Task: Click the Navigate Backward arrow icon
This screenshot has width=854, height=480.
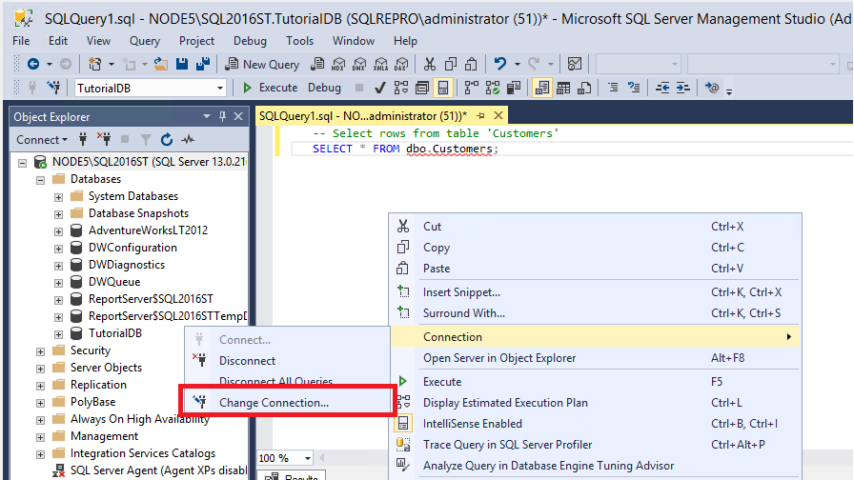Action: pos(33,64)
